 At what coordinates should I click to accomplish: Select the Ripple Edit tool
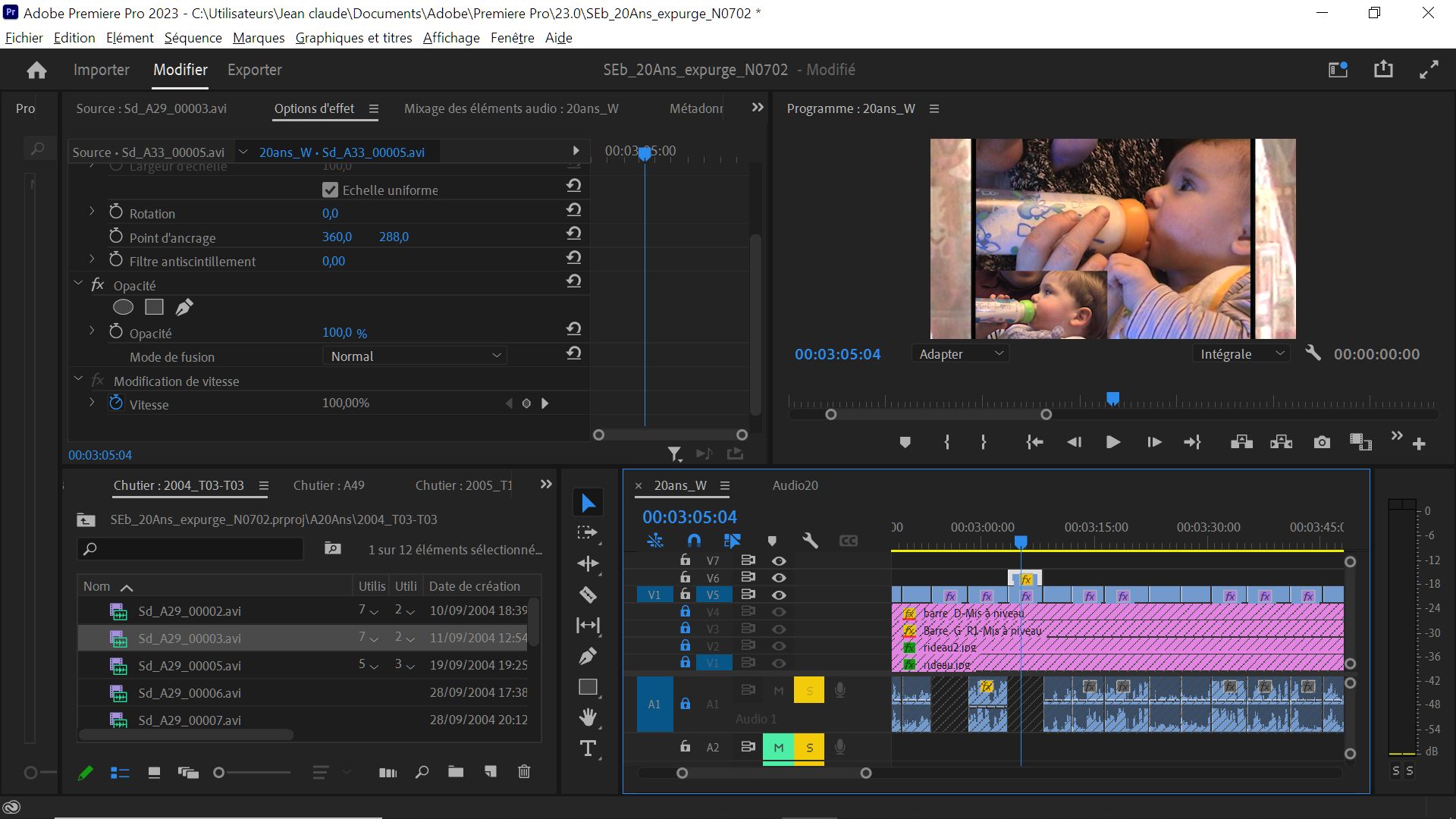[588, 563]
